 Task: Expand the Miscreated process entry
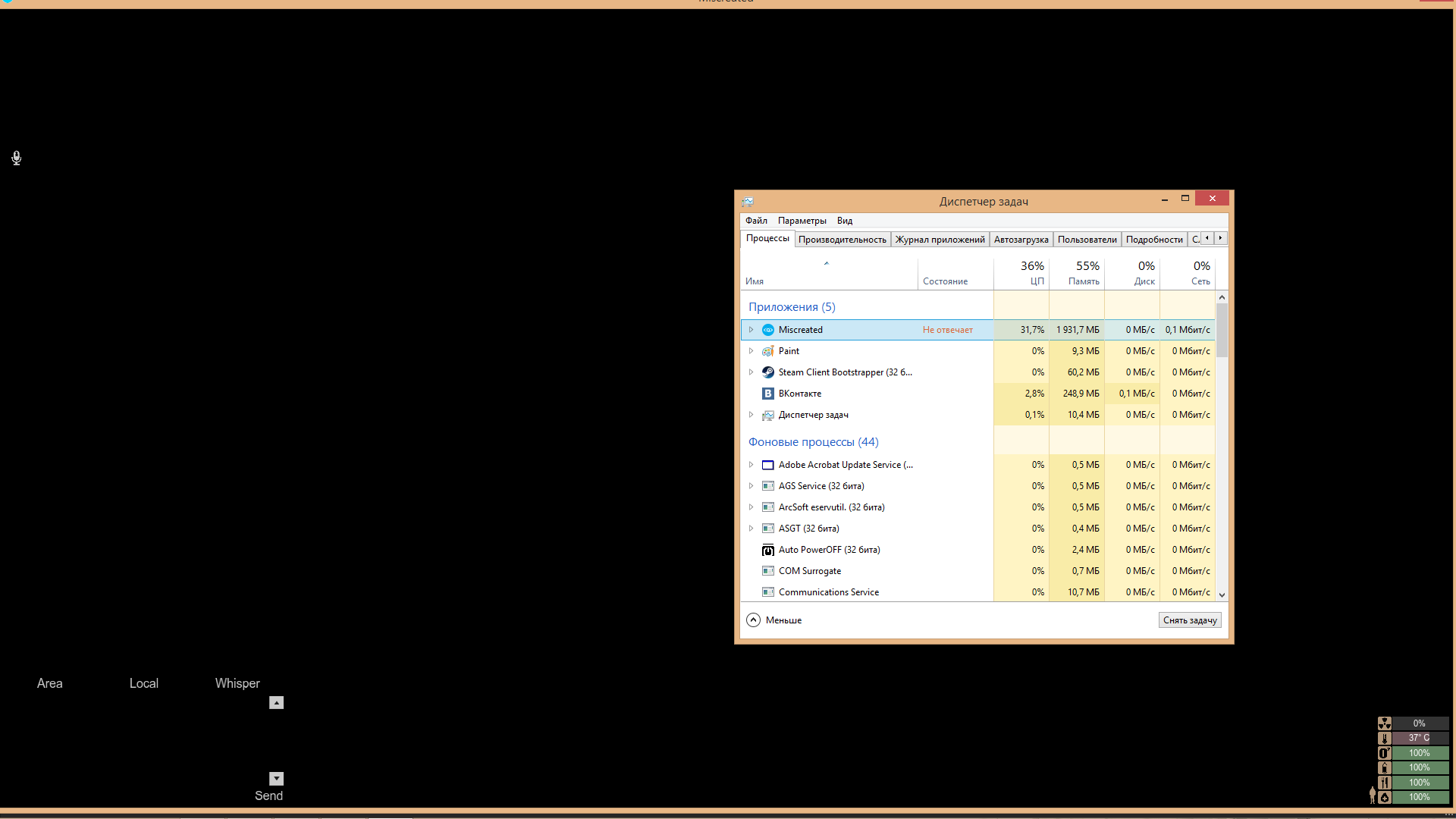pos(751,330)
